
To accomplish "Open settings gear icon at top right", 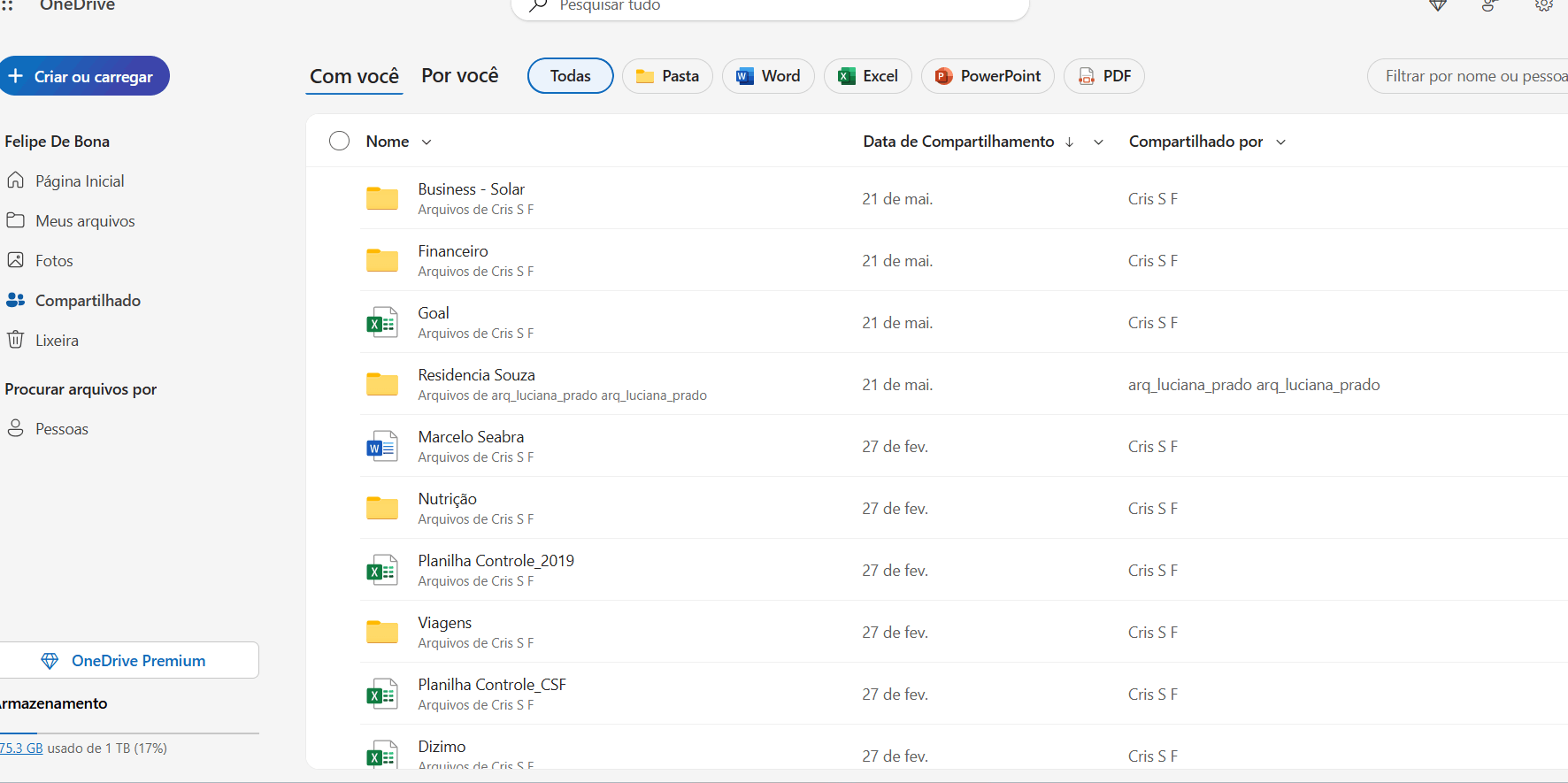I will (1544, 5).
